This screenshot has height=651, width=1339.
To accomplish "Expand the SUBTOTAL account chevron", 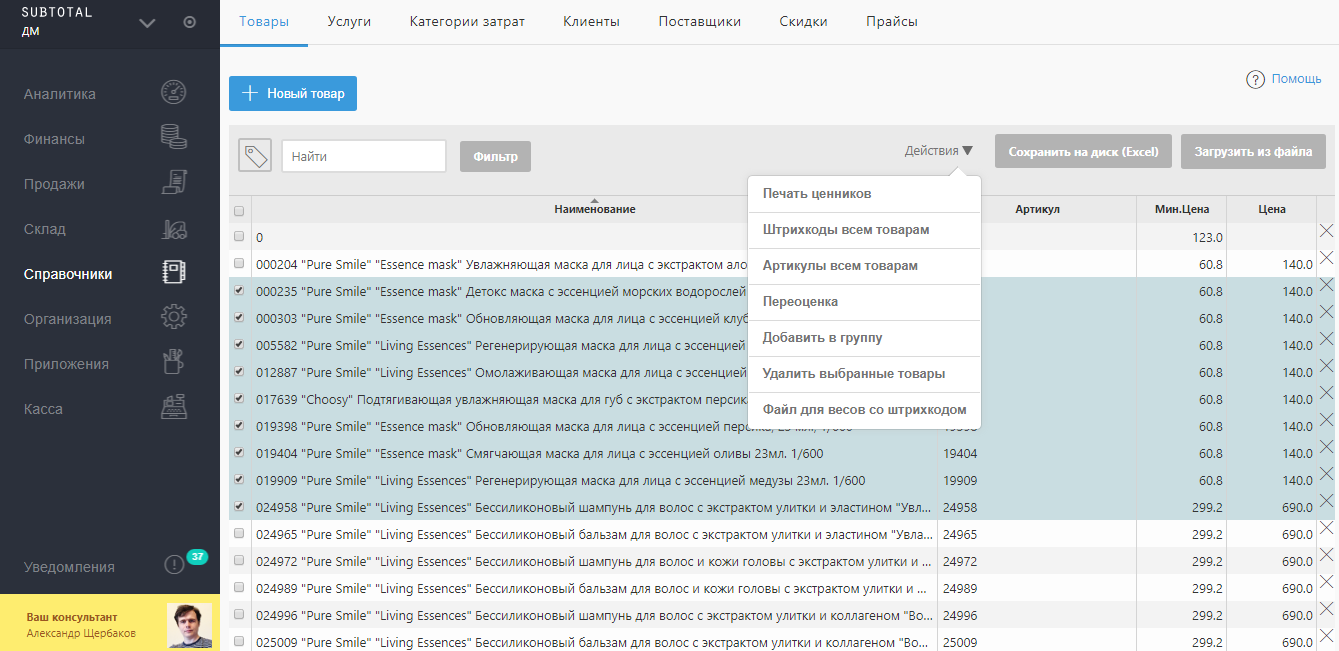I will 147,23.
